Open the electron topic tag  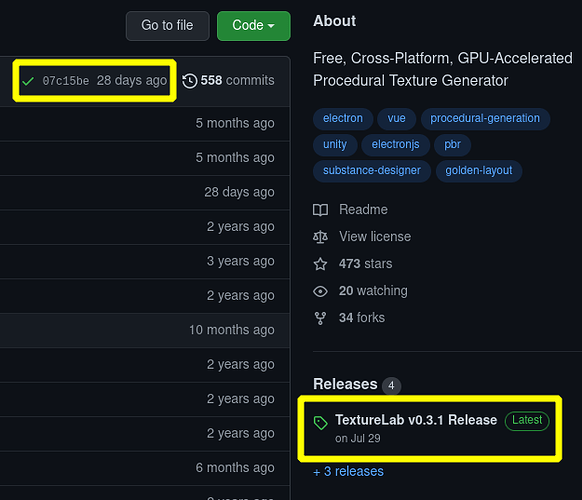(343, 118)
